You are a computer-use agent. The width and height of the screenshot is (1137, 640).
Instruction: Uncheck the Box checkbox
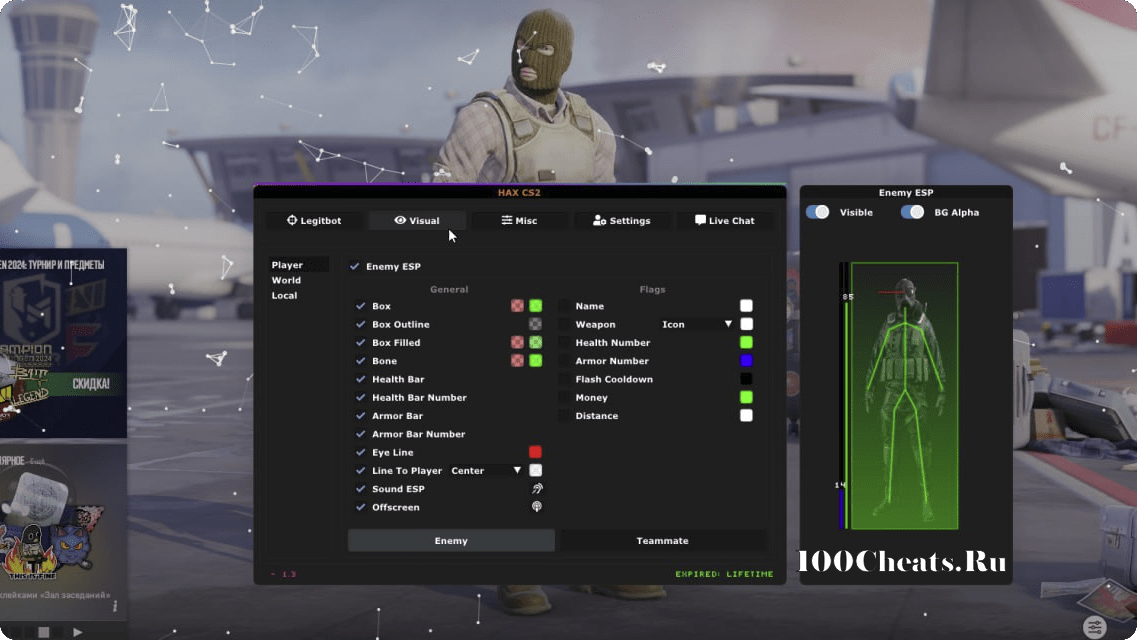360,306
